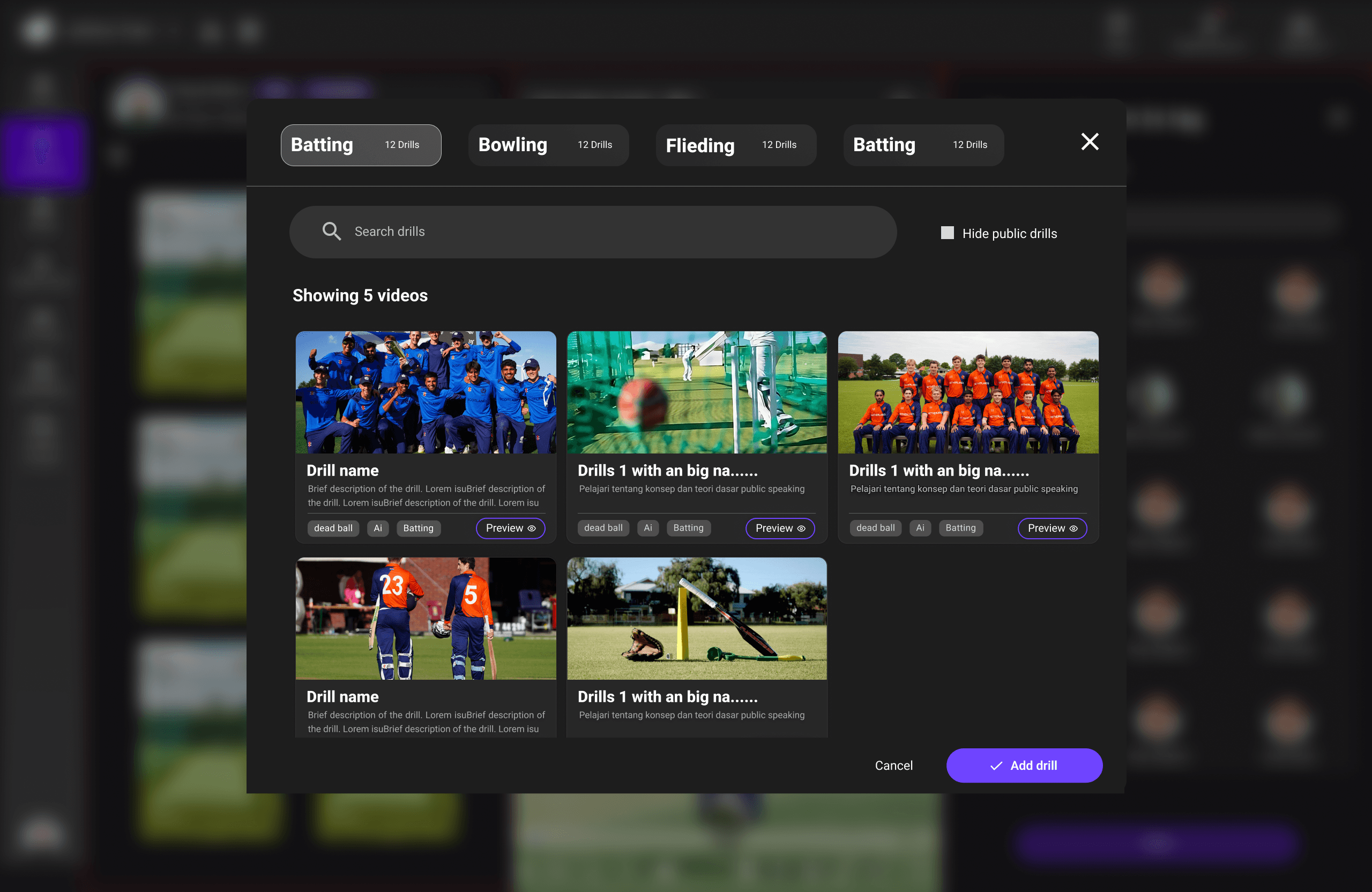The height and width of the screenshot is (892, 1372).
Task: Click "Pelajari tentang konsep" text on nets ball card
Action: point(692,488)
